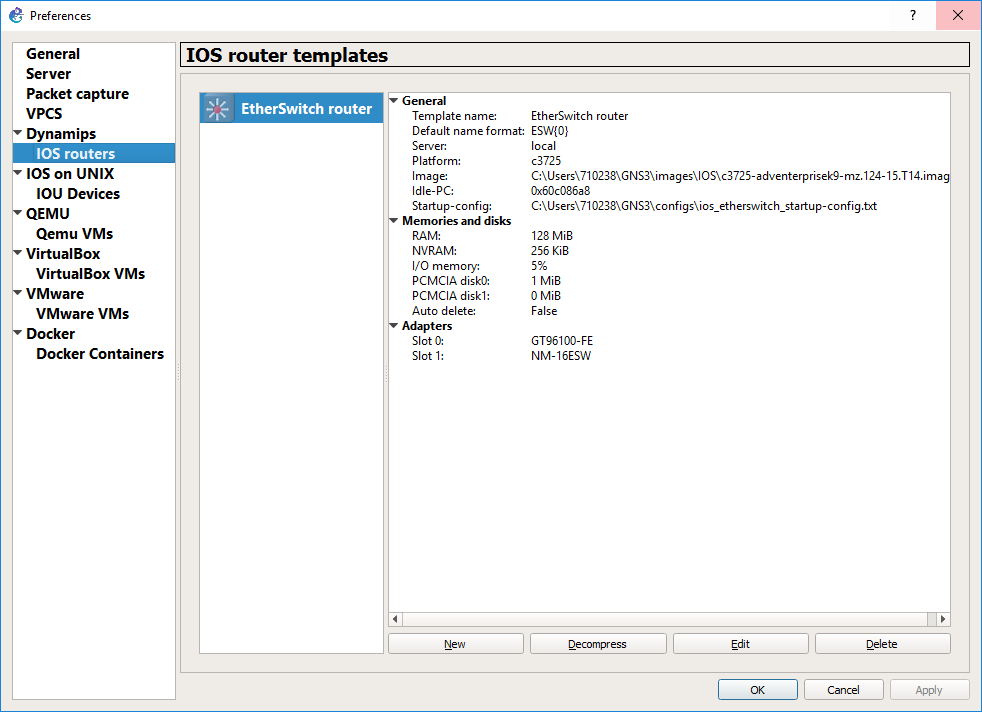Open Packet capture preferences
The width and height of the screenshot is (982, 712).
[x=77, y=94]
